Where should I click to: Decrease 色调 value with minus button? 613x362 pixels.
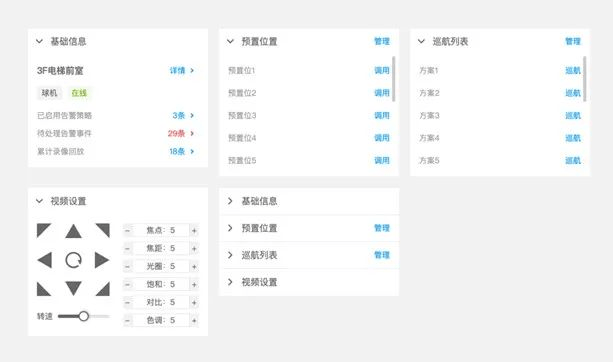127,321
